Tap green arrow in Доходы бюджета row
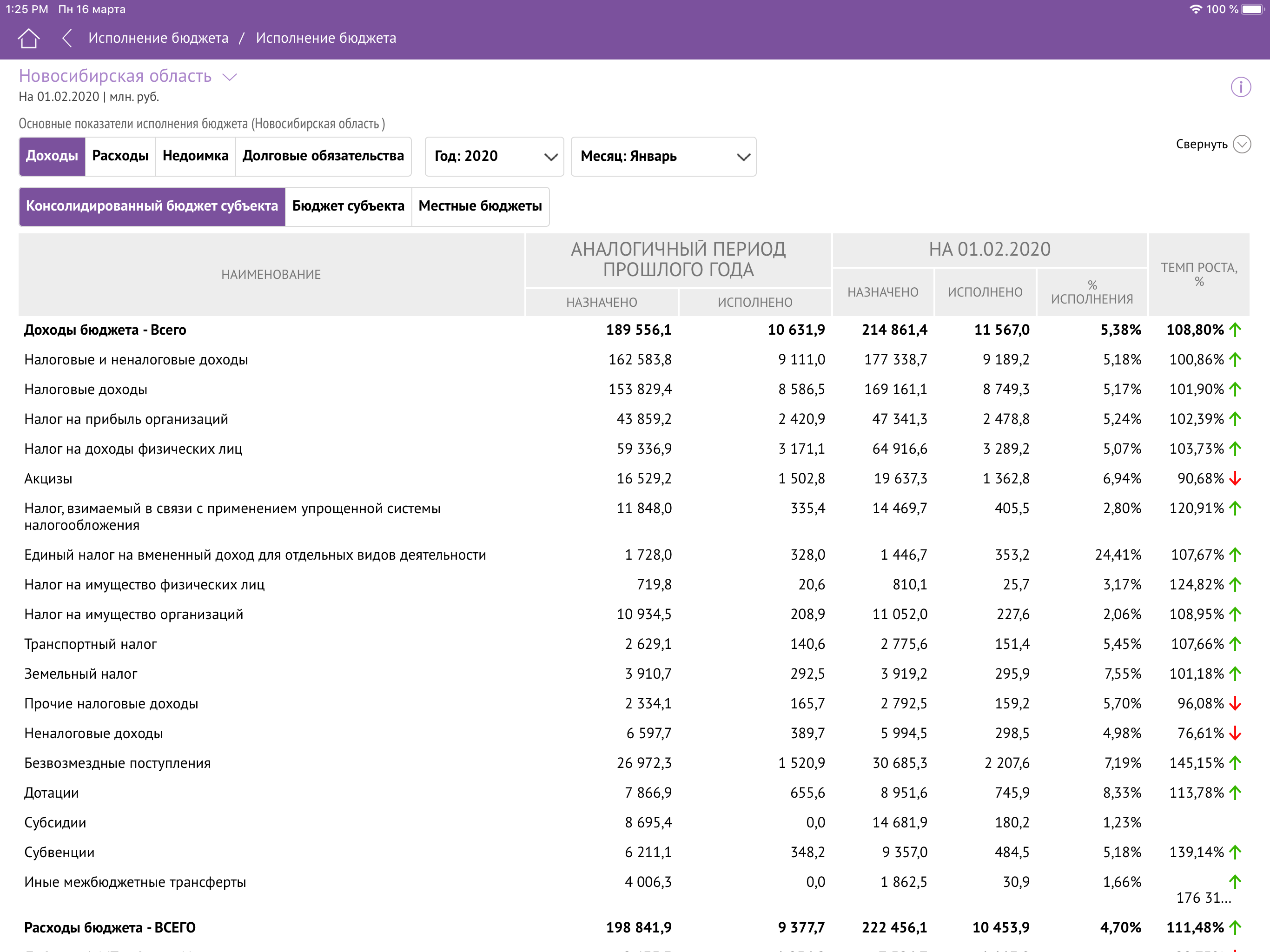Image resolution: width=1270 pixels, height=952 pixels. (x=1235, y=330)
